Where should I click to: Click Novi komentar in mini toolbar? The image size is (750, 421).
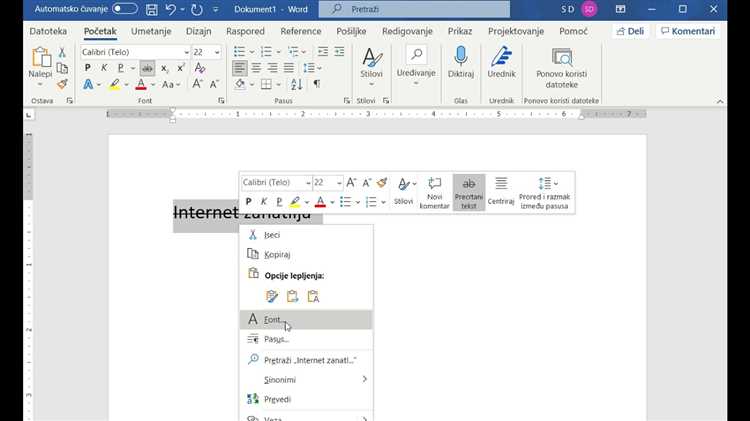[434, 192]
